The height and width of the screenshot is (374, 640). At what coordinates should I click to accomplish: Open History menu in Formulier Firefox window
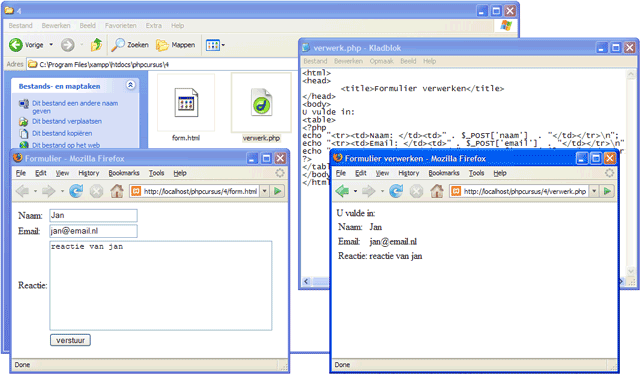89,173
